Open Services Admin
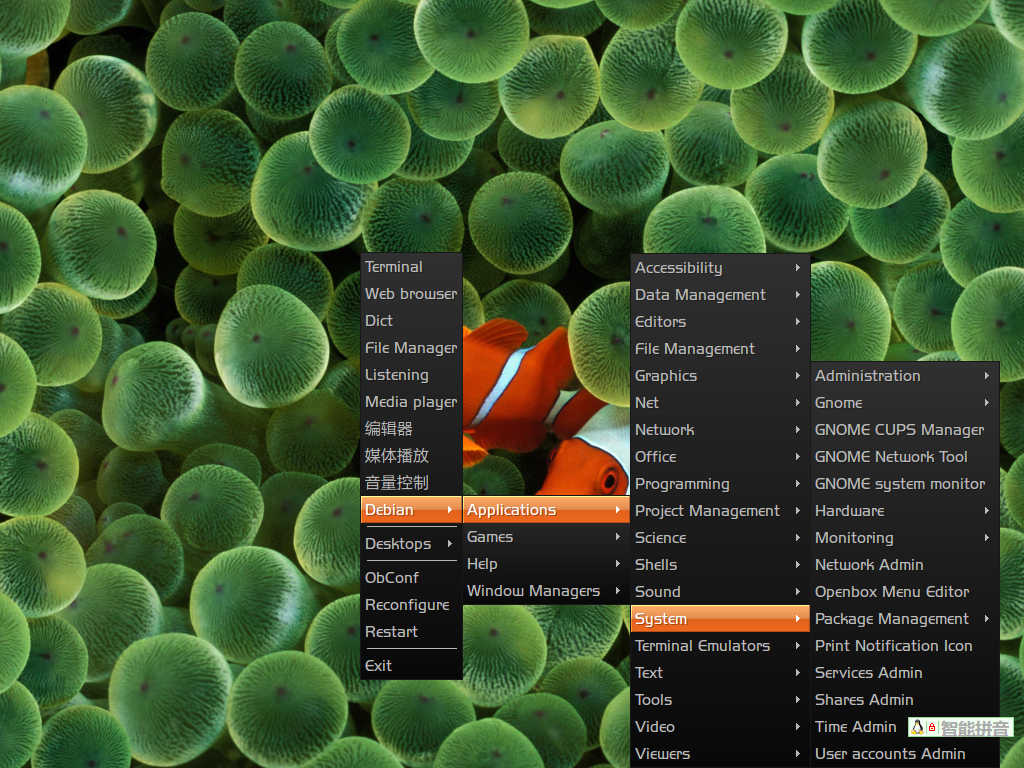The image size is (1024, 768). point(905,673)
